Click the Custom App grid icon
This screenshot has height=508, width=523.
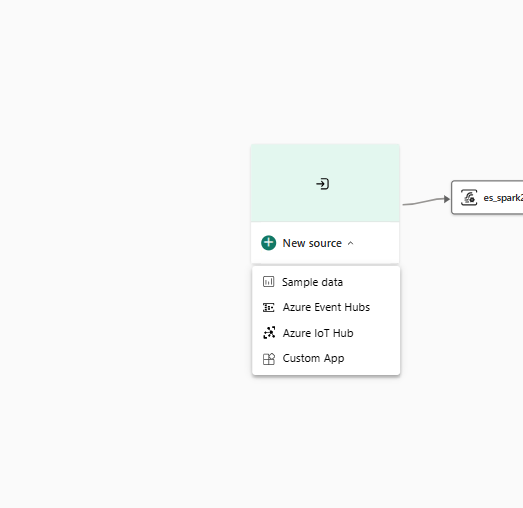(x=269, y=359)
